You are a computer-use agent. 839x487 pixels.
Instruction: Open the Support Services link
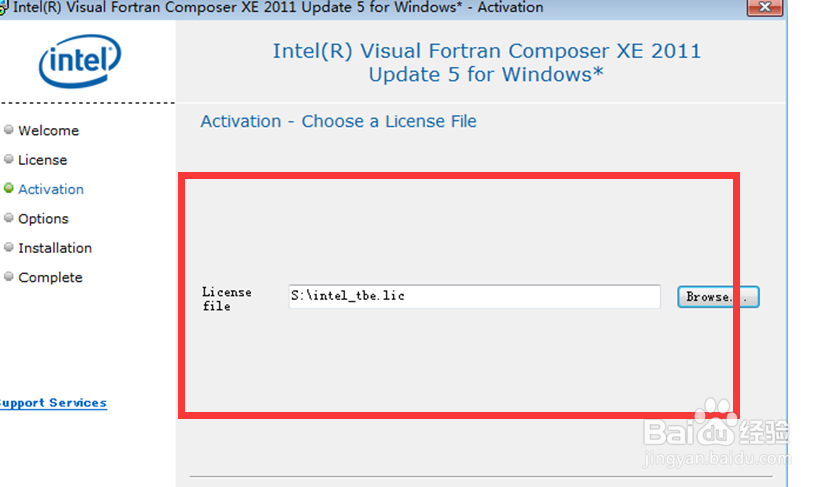(53, 403)
